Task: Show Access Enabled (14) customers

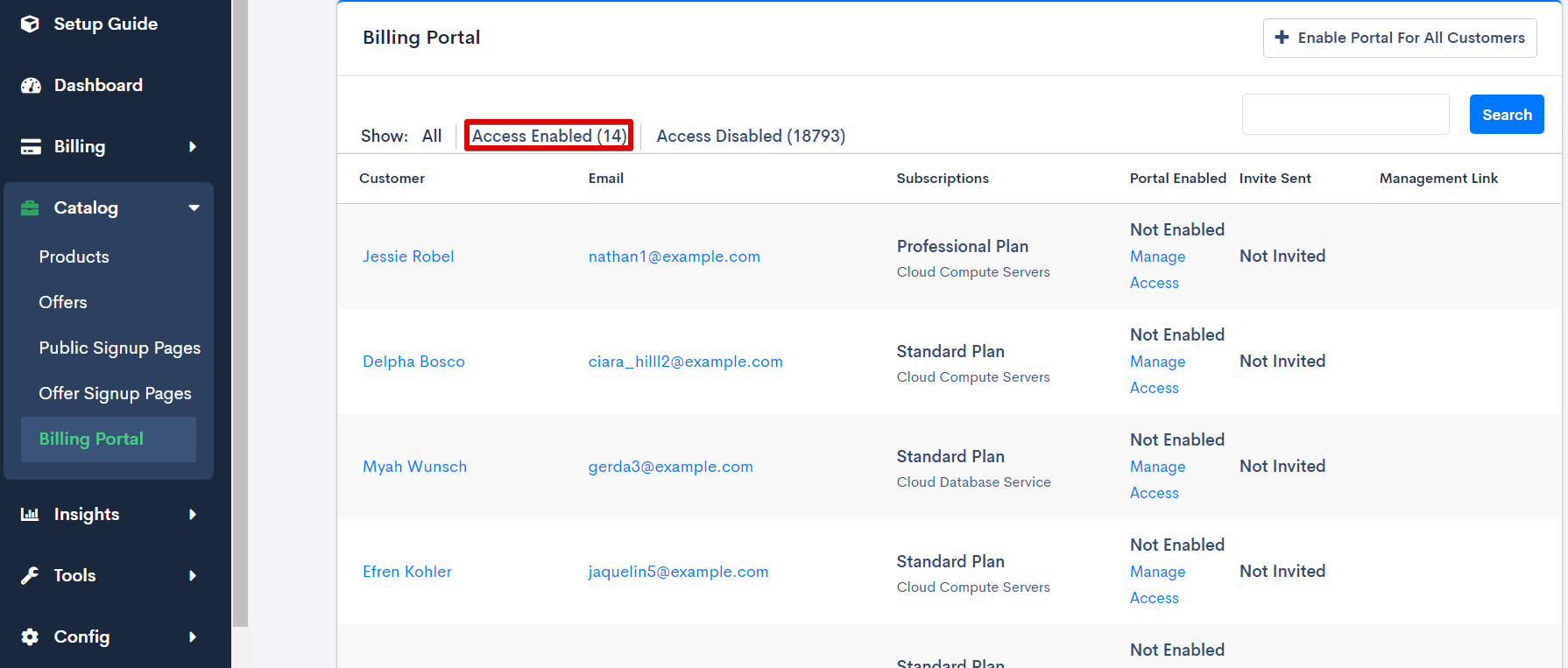Action: tap(548, 136)
